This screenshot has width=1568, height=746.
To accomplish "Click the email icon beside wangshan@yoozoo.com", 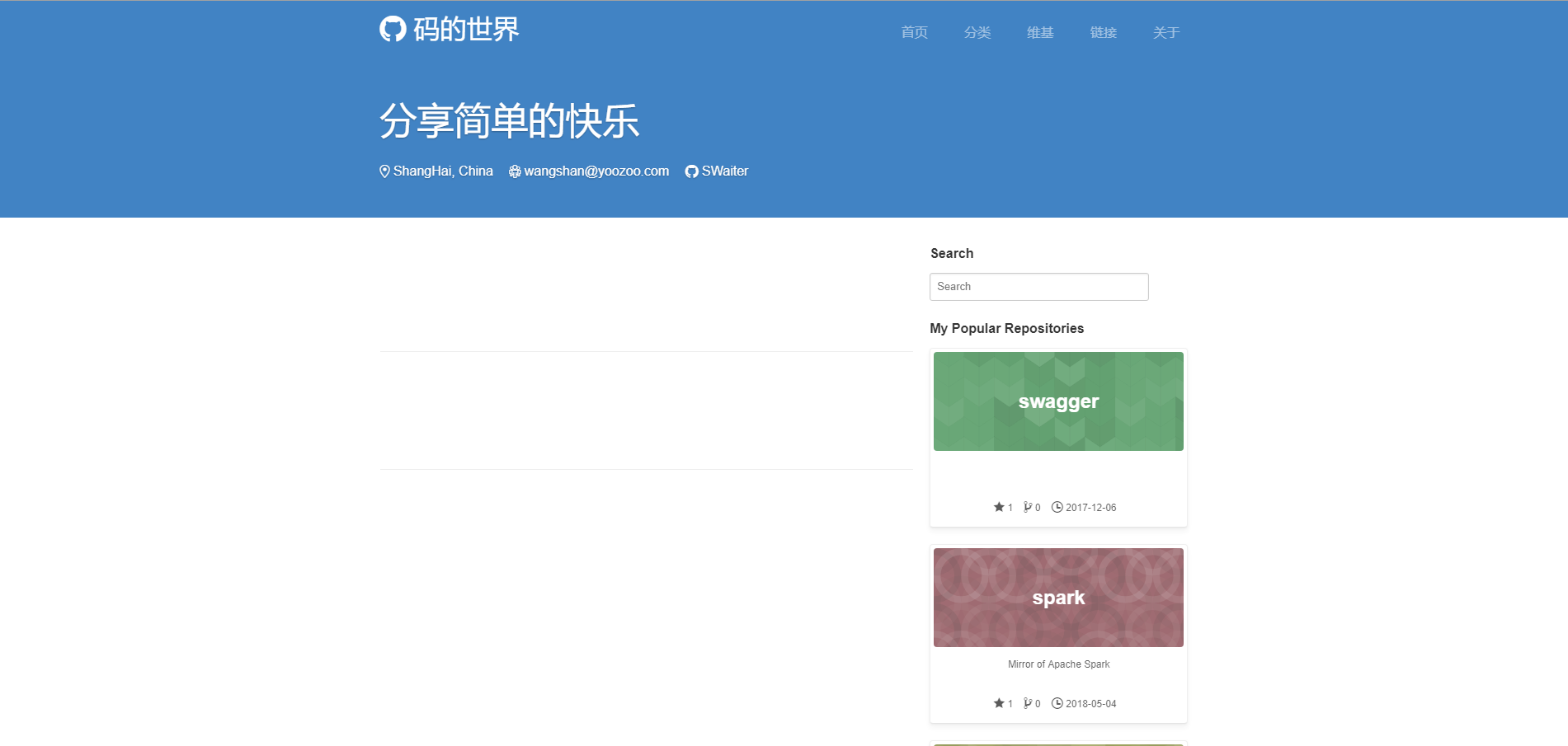I will [514, 171].
